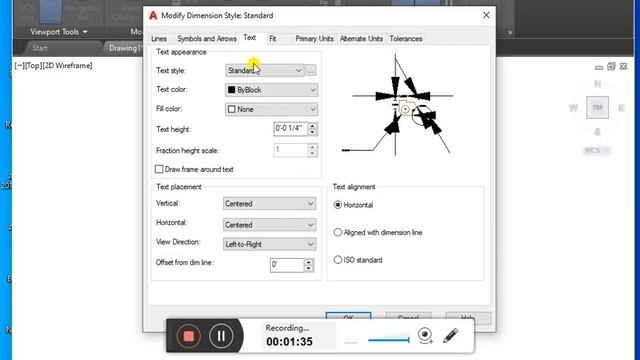The height and width of the screenshot is (360, 640).
Task: Restore the drawing viewport window
Action: [x=611, y=67]
